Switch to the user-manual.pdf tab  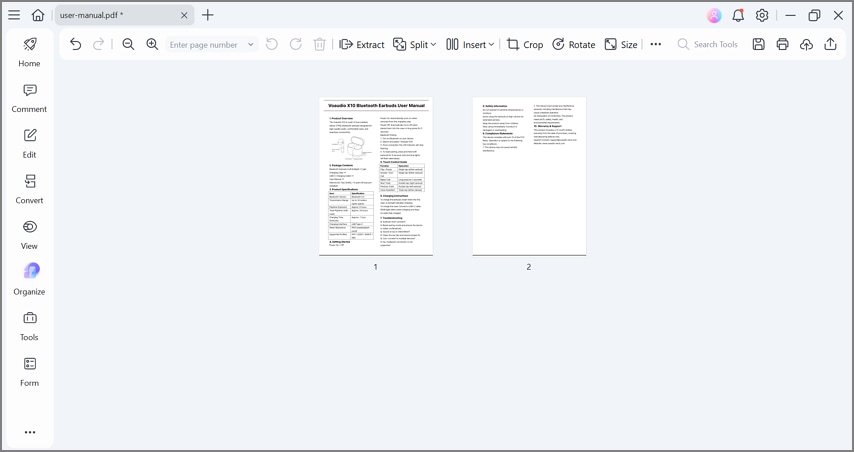click(x=124, y=15)
